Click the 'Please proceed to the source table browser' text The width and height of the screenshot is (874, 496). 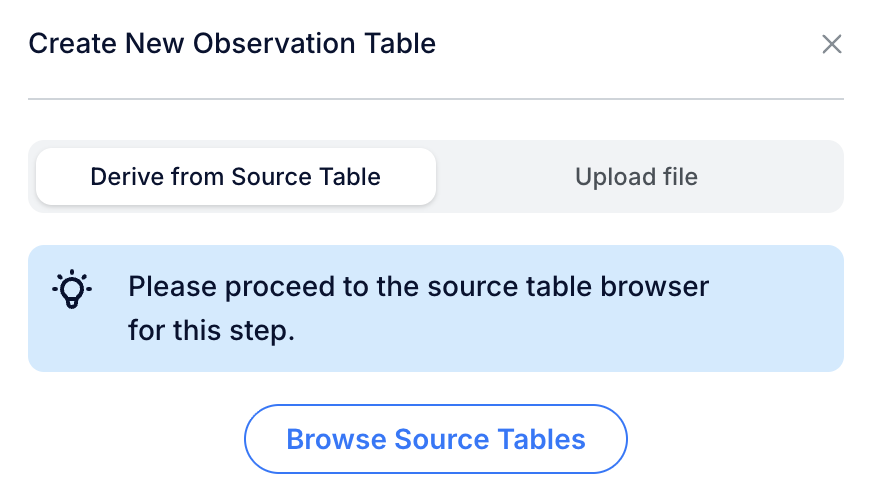[x=418, y=287]
